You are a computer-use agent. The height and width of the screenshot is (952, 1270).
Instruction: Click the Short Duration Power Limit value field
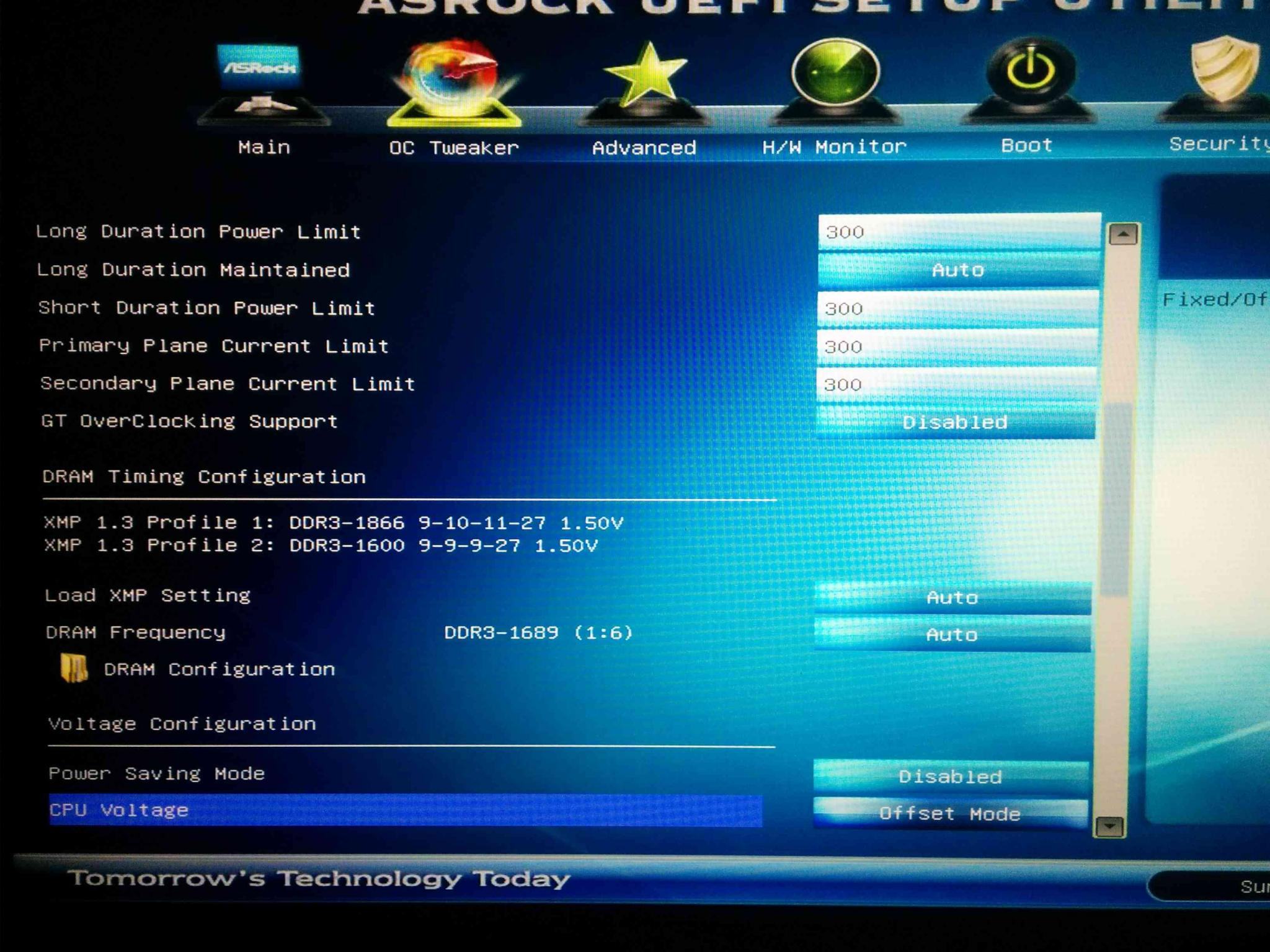tap(958, 309)
